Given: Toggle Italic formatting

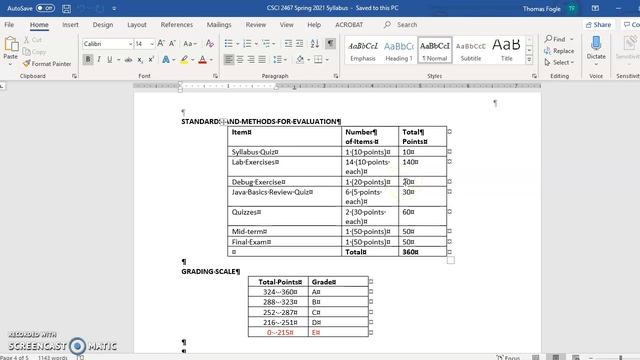Looking at the screenshot, I should (99, 60).
